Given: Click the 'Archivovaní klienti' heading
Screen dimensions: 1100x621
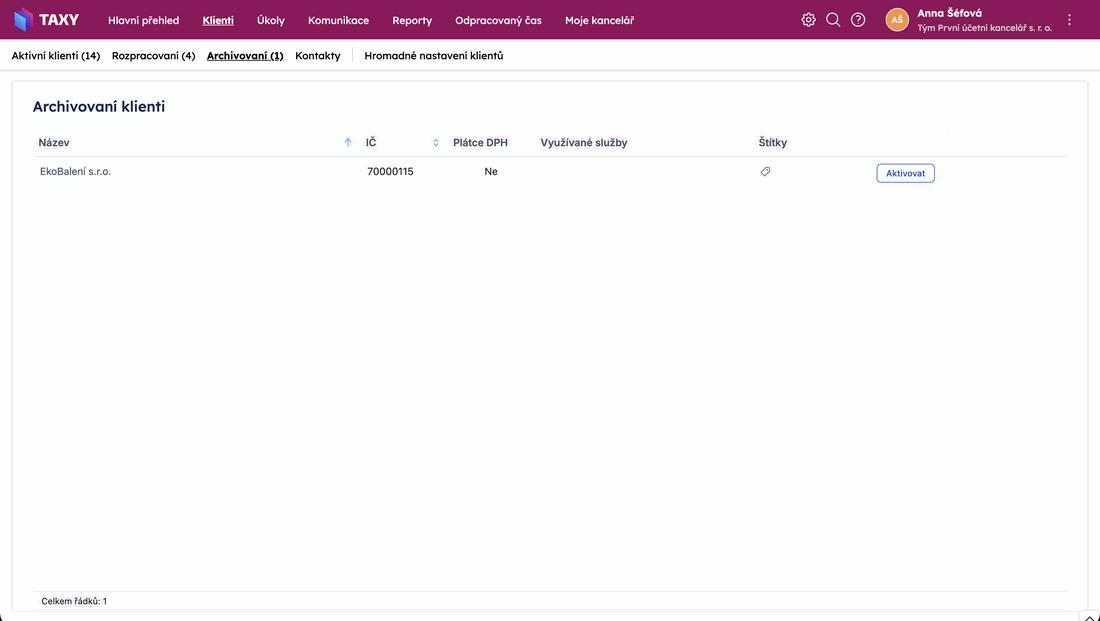Looking at the screenshot, I should coord(99,107).
